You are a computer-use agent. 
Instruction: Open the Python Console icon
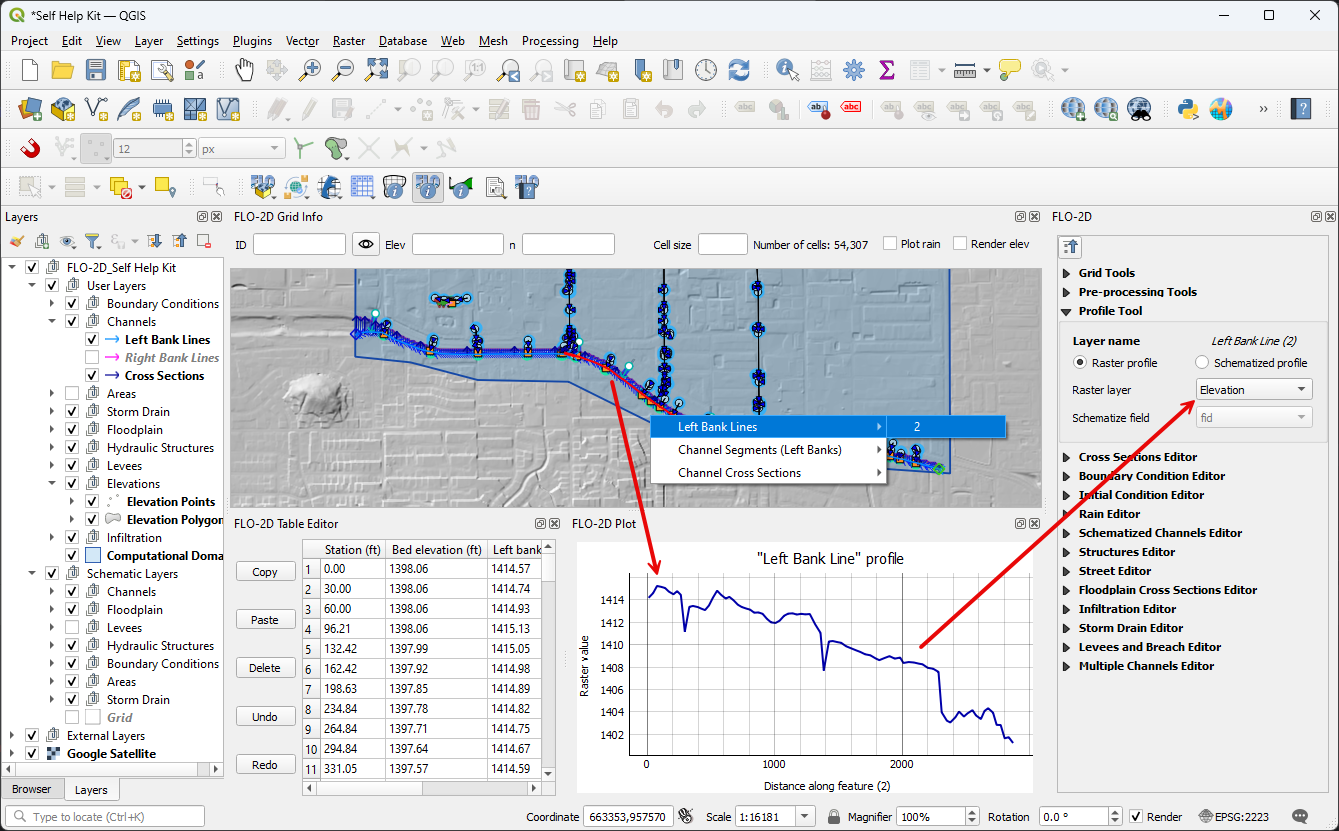coord(1188,109)
